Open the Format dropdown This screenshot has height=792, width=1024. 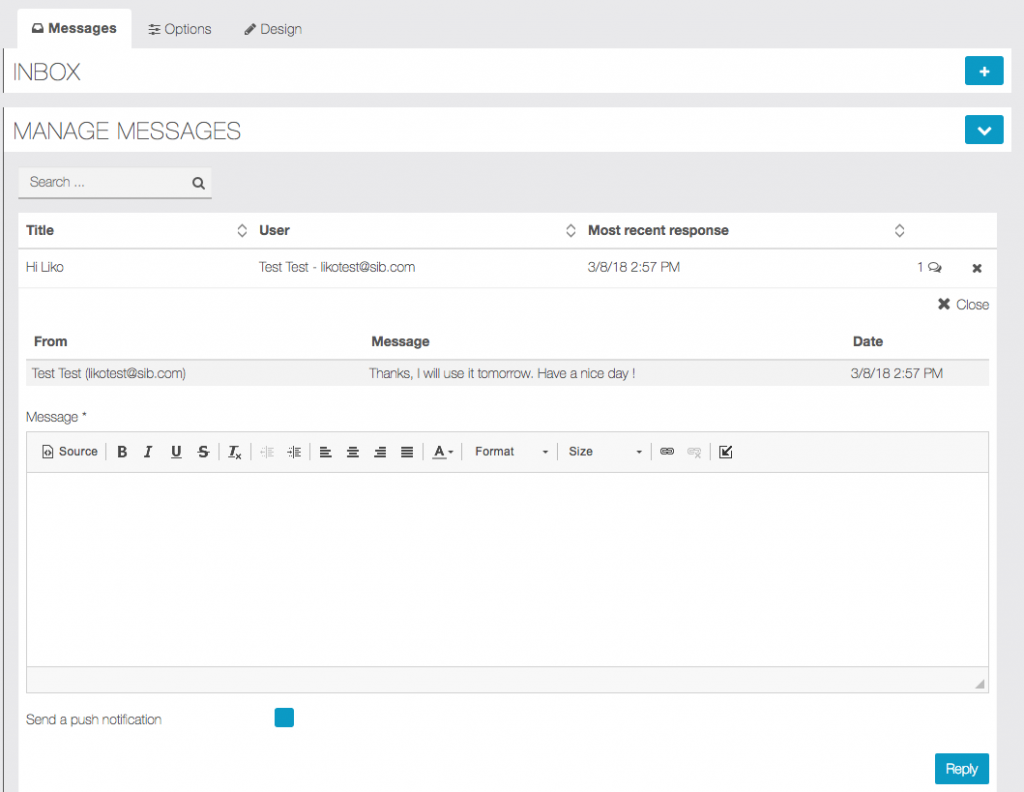[510, 451]
